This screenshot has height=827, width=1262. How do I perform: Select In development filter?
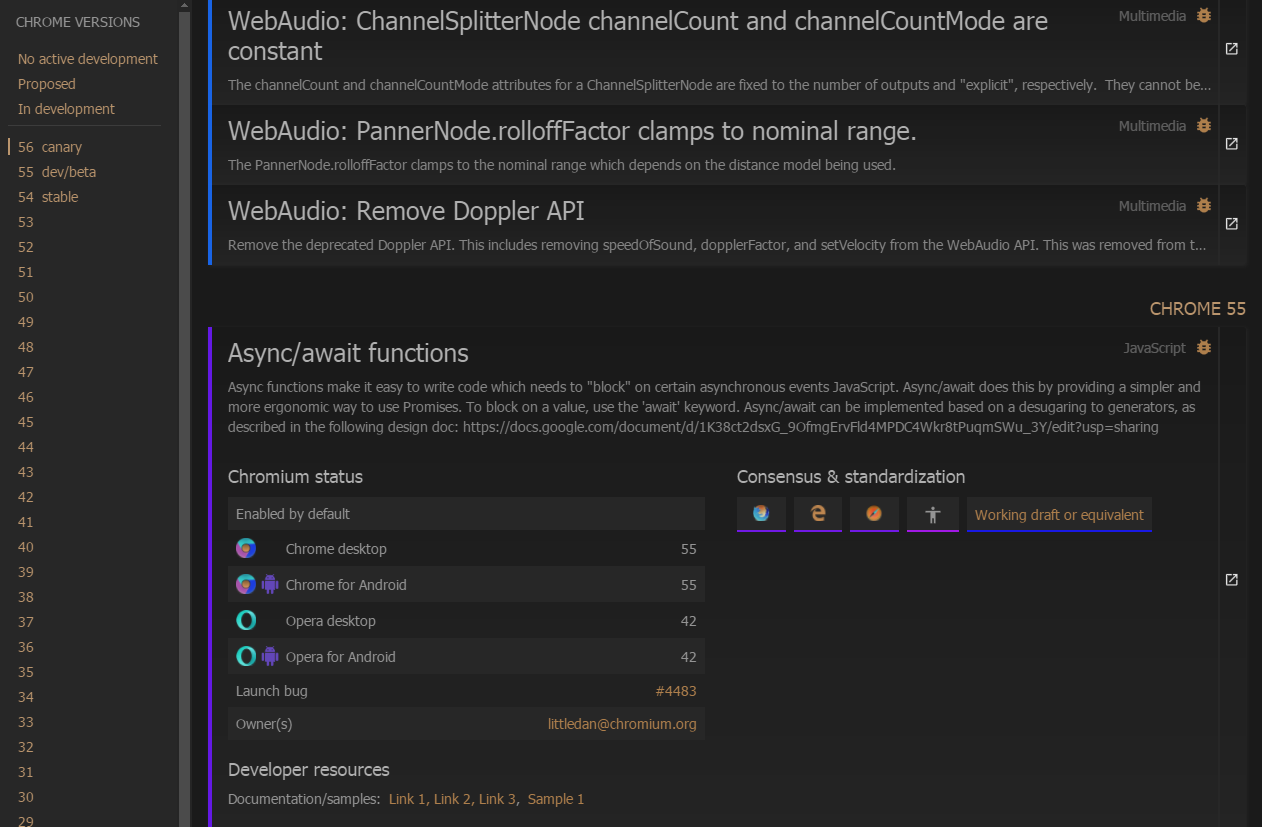pyautogui.click(x=66, y=109)
